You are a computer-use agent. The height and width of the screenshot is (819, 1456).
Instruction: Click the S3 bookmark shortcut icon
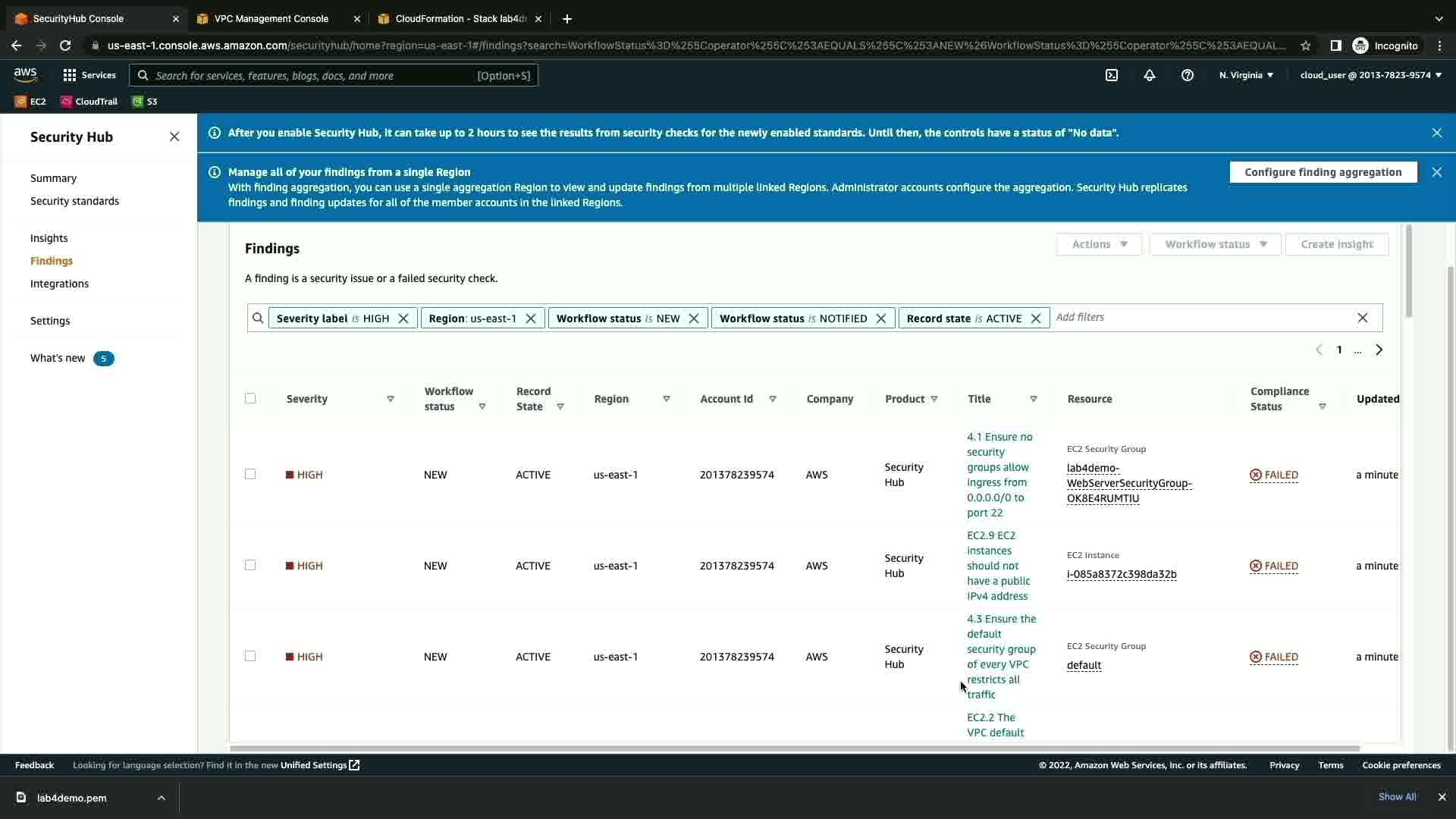click(138, 102)
